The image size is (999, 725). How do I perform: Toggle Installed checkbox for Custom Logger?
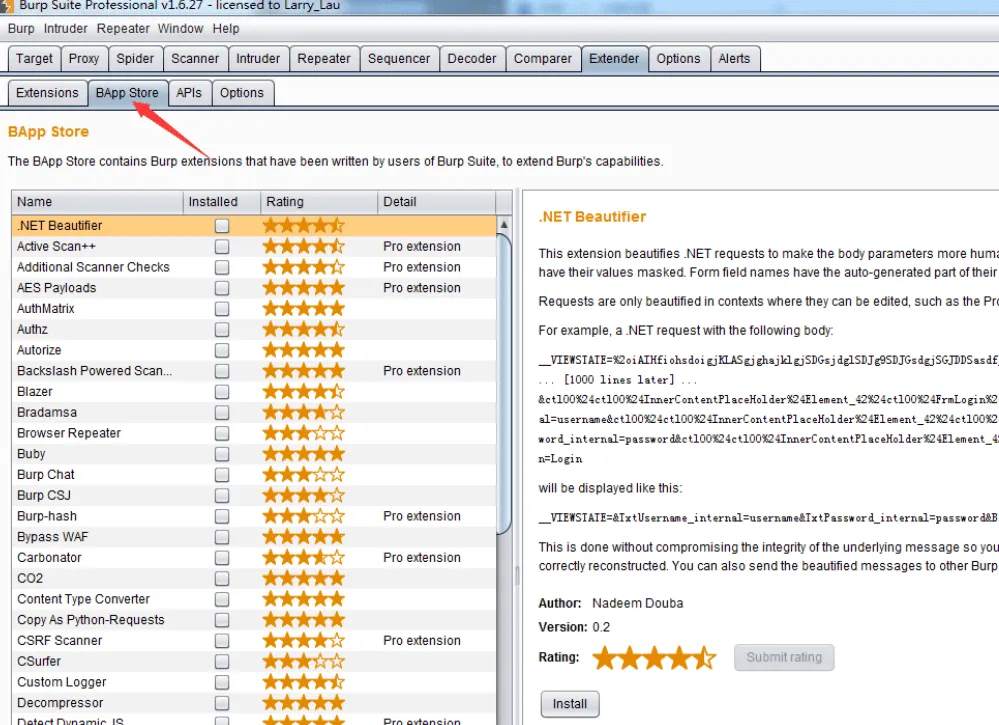(222, 682)
